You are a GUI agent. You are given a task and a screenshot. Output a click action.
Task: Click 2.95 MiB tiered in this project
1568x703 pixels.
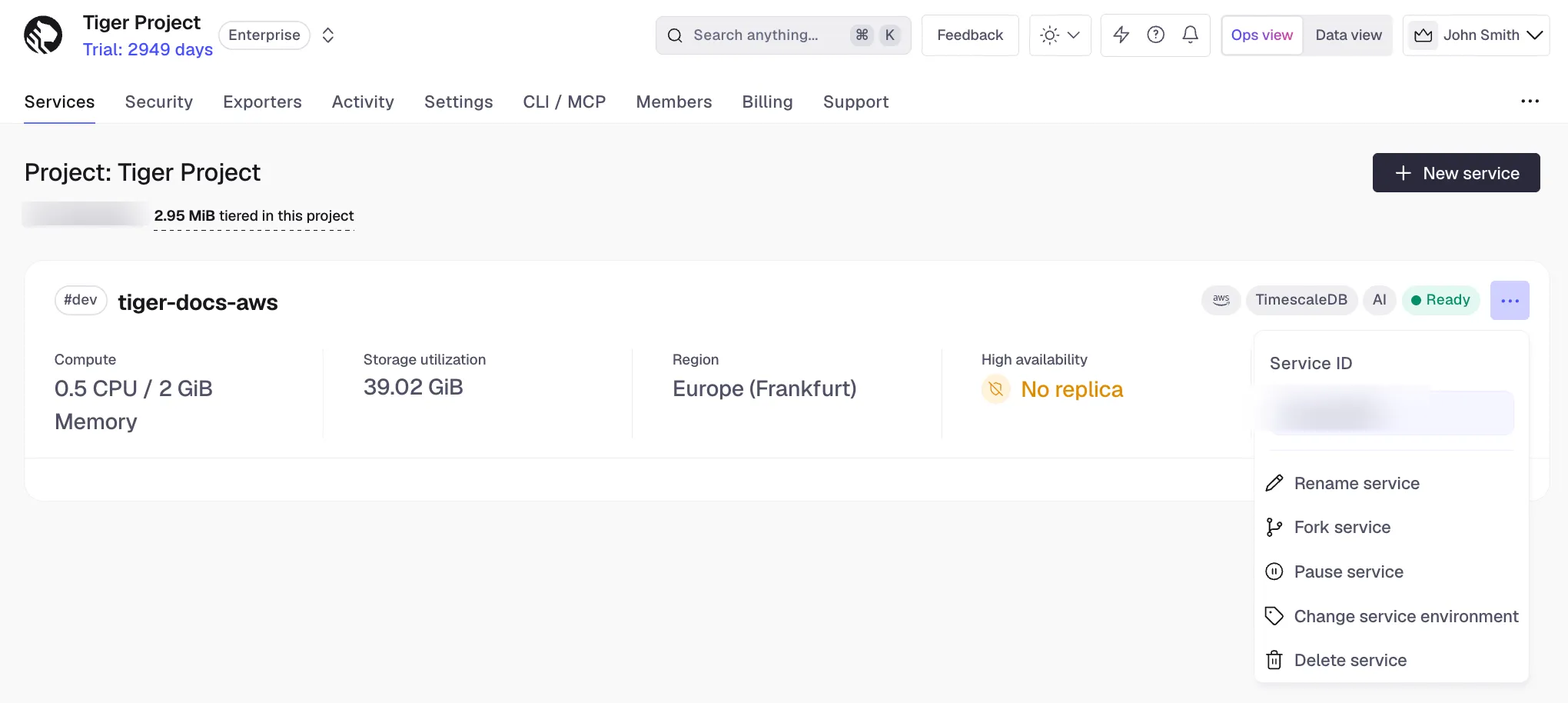(x=254, y=216)
